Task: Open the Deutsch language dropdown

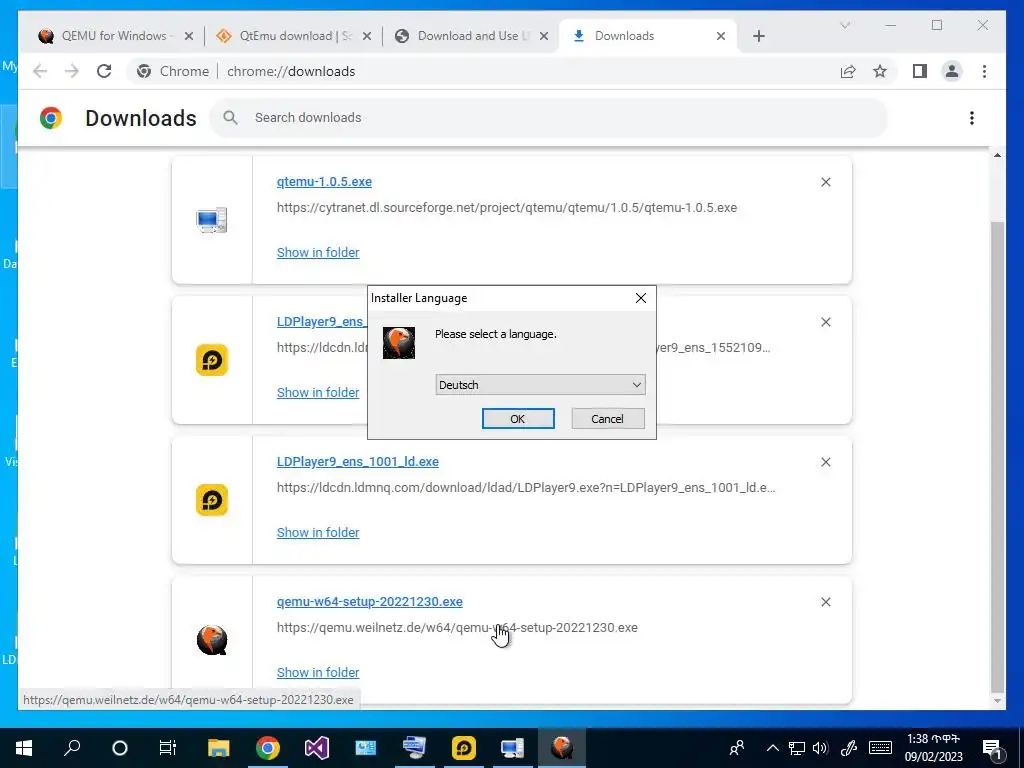Action: [x=540, y=385]
